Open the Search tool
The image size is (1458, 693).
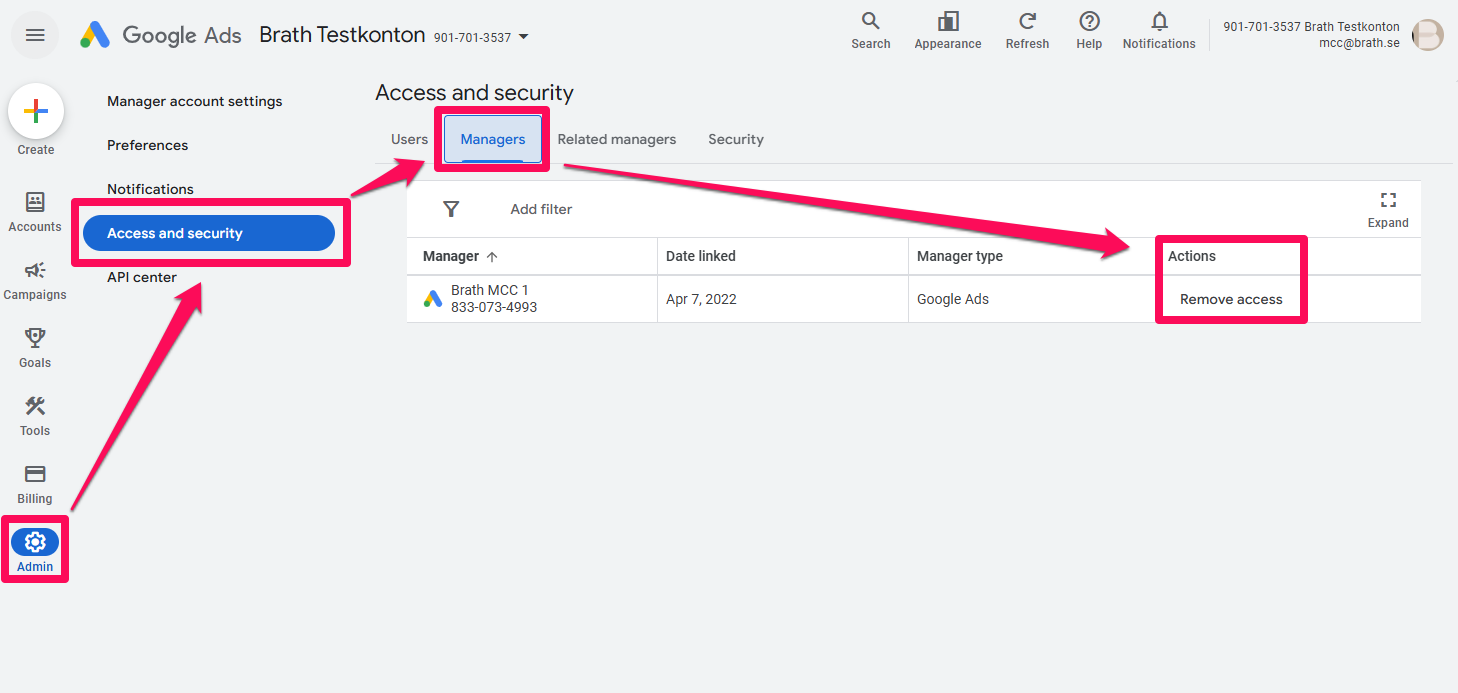[870, 31]
